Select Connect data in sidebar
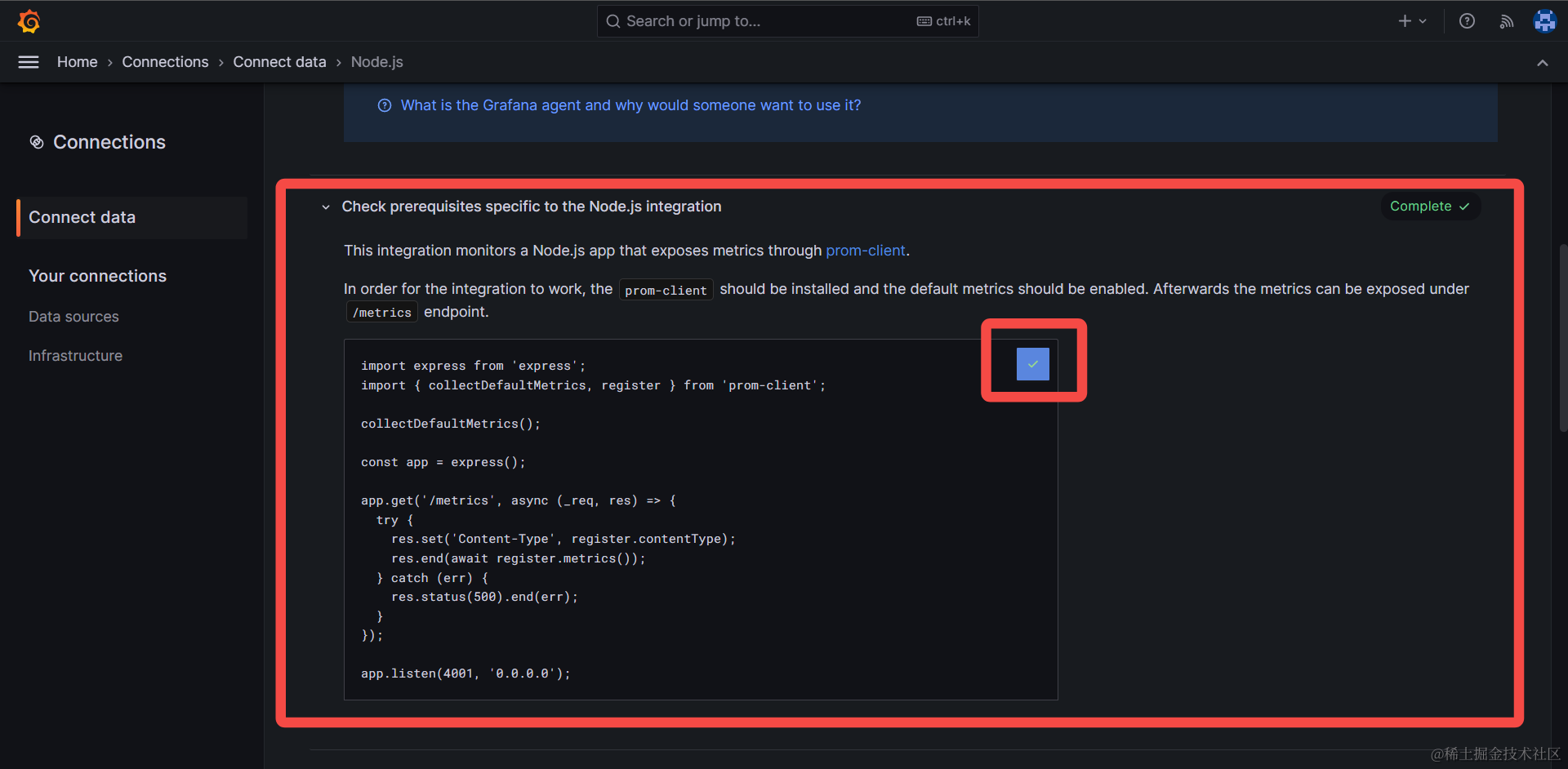Screen dimensions: 1568x769 (x=82, y=217)
